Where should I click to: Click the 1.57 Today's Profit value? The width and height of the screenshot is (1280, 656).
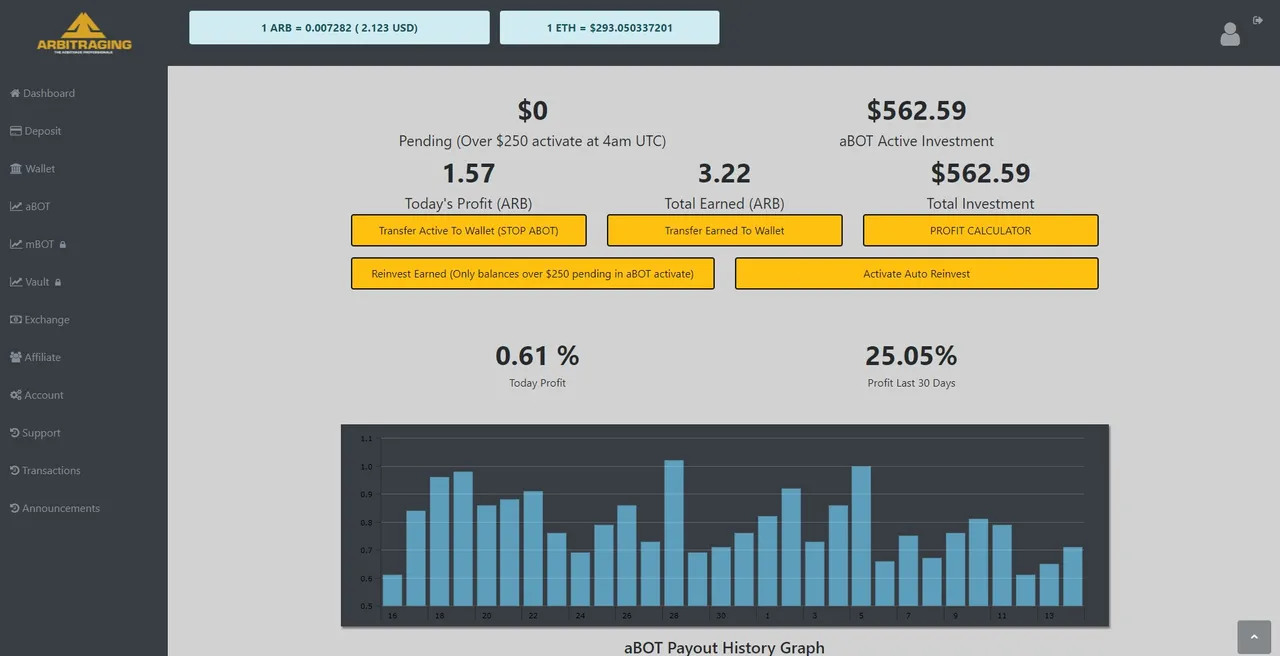coord(469,173)
